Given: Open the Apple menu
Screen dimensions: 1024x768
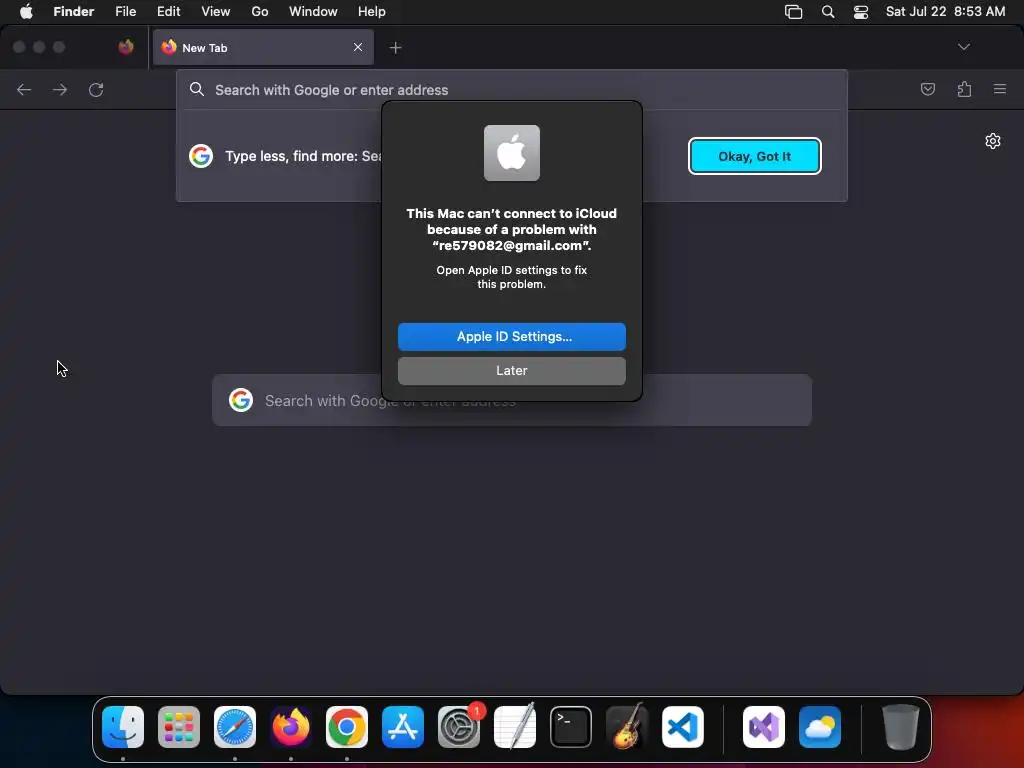Looking at the screenshot, I should (26, 12).
